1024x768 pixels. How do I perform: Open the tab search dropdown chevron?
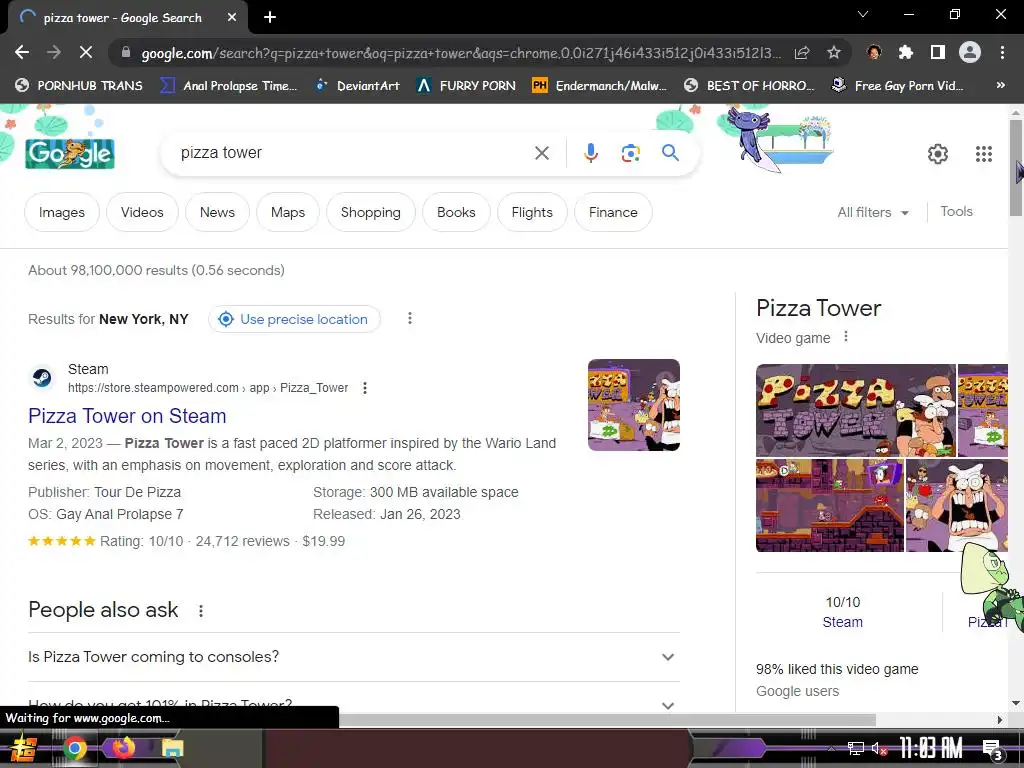tap(863, 14)
